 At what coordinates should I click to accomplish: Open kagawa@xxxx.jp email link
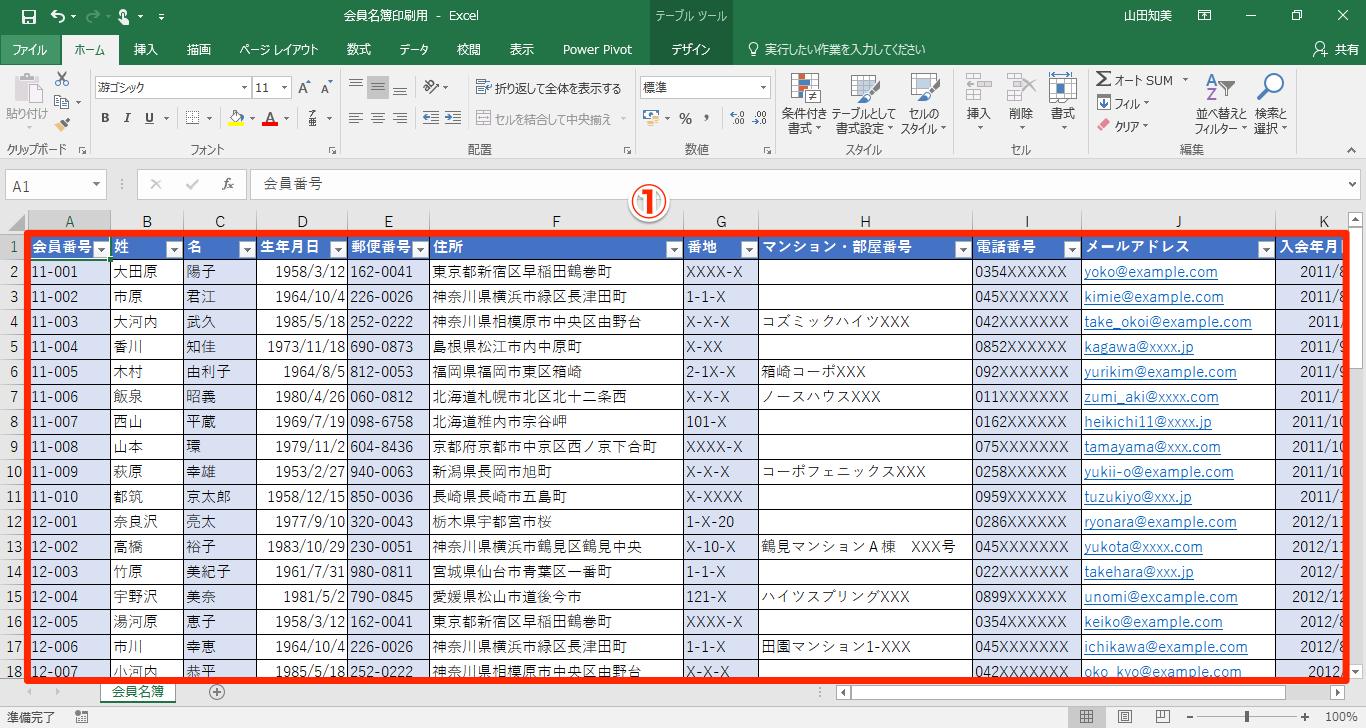(x=1139, y=347)
